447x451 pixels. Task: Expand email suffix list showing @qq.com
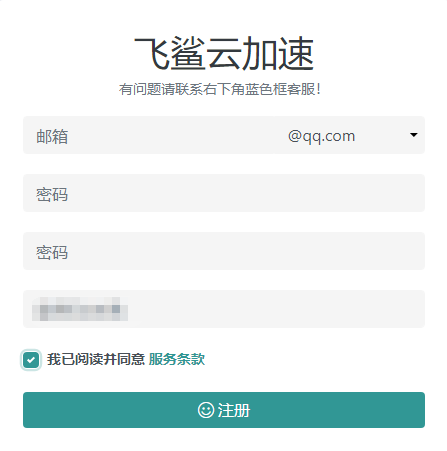point(349,135)
